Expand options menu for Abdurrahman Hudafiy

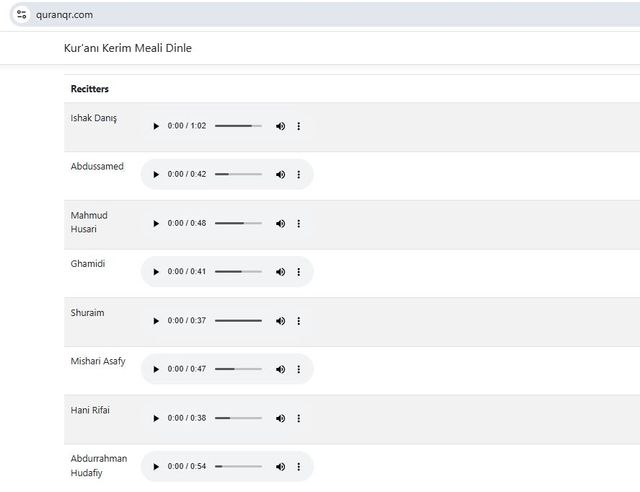tap(299, 467)
